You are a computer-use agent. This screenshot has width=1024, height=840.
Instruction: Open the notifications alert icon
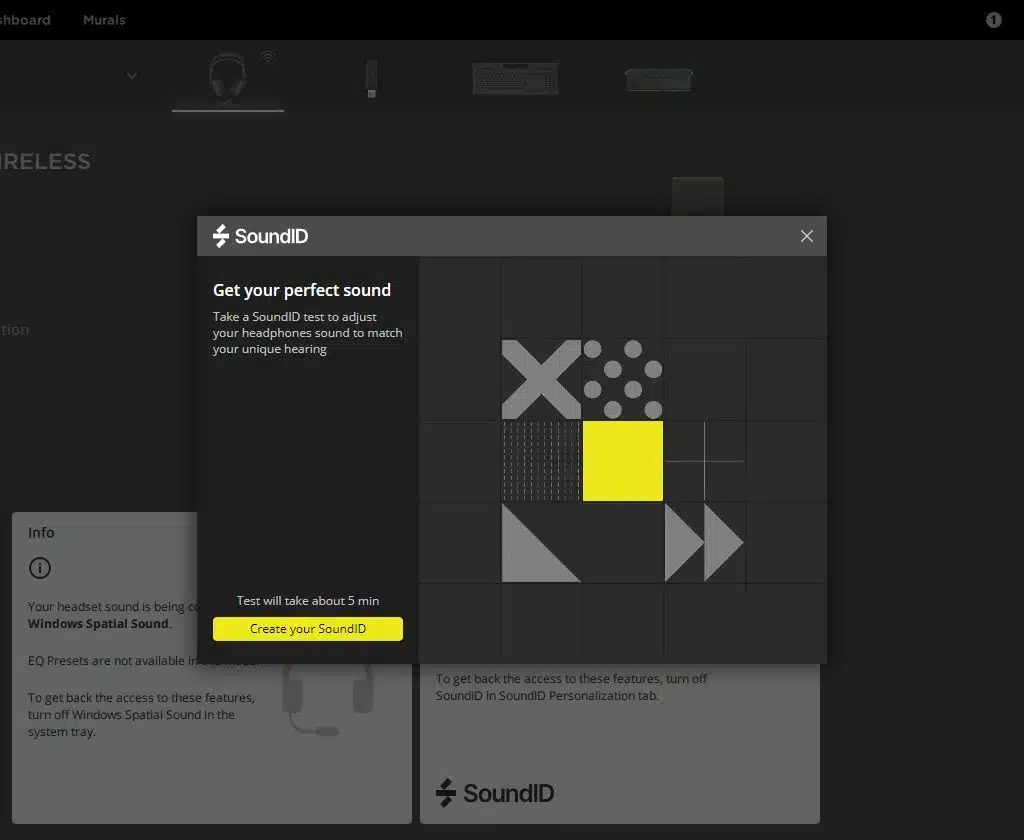coord(993,20)
